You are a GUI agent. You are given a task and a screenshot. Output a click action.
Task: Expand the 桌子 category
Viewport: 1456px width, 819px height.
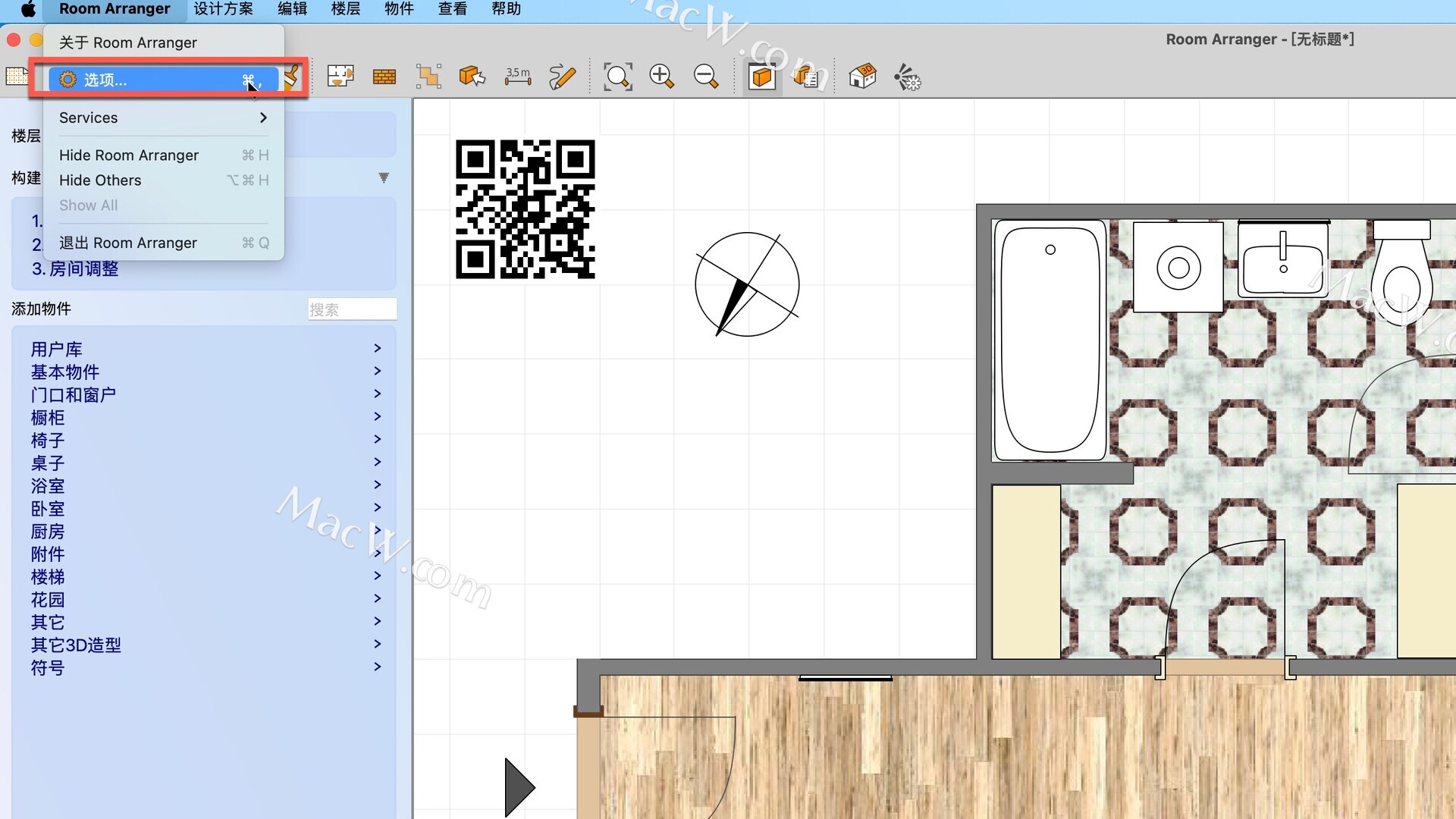point(205,463)
